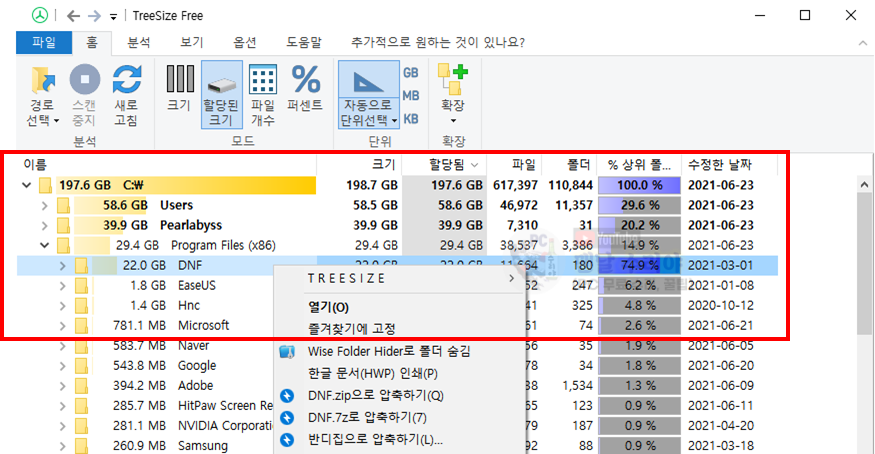Expand the Users folder
875x454 pixels.
pos(45,206)
